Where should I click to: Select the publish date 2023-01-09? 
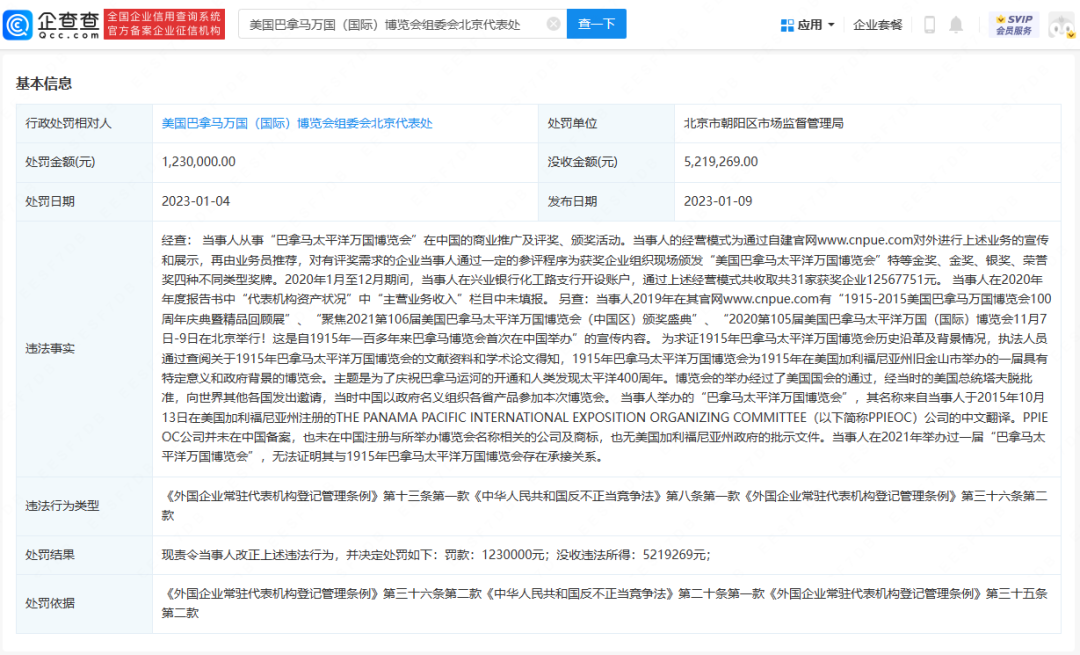[718, 201]
